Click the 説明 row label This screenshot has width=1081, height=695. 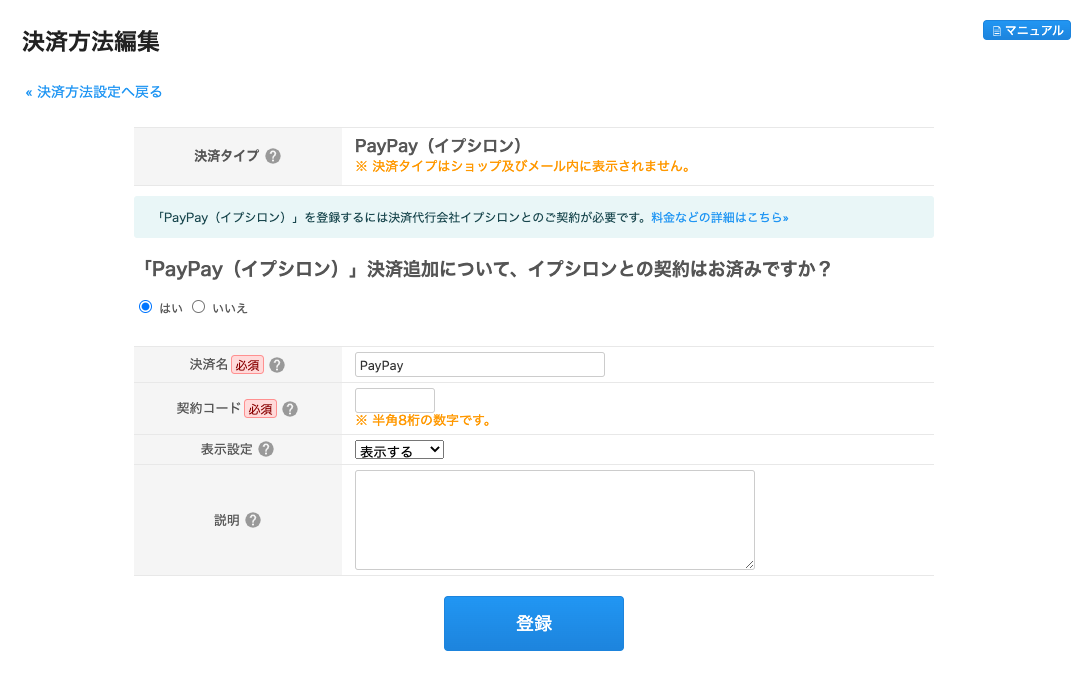click(226, 520)
